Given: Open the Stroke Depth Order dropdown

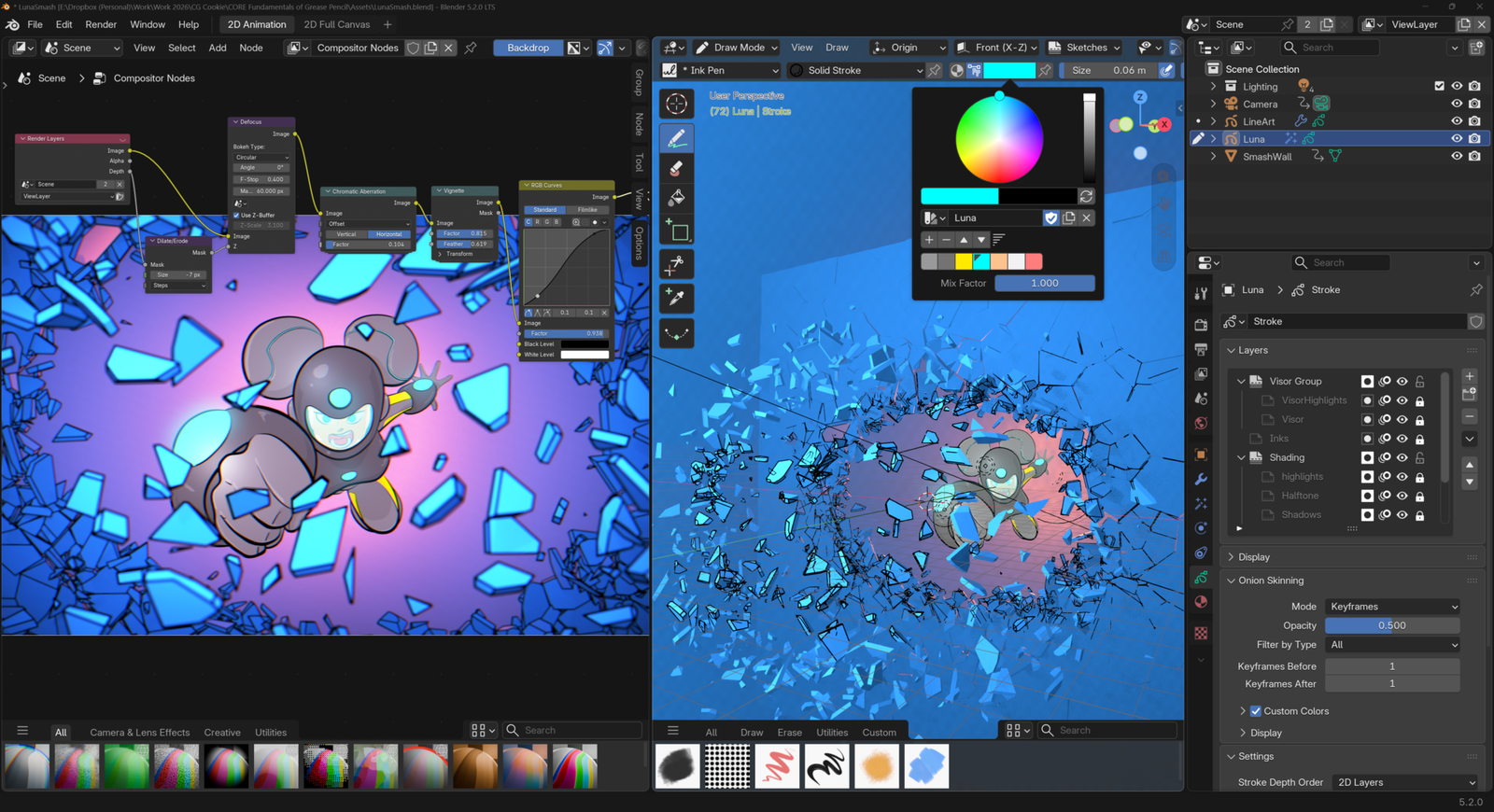Looking at the screenshot, I should [x=1405, y=782].
